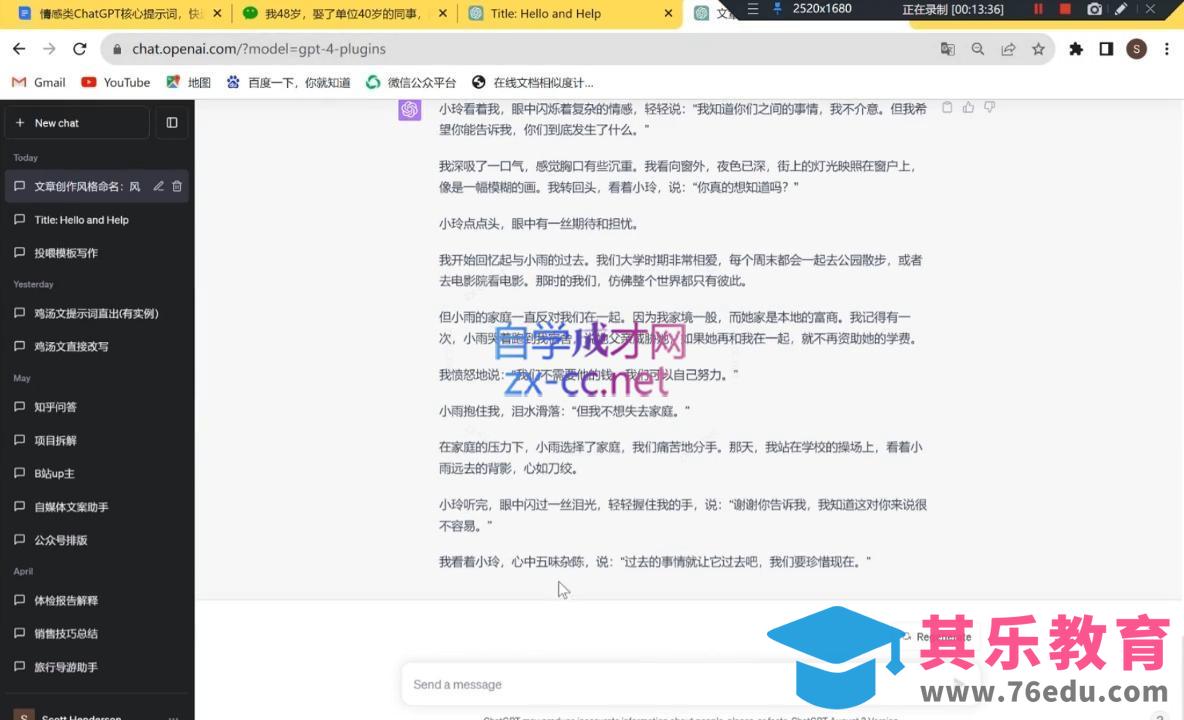Toggle the ChatGPT sidebar collapse button

tap(172, 123)
